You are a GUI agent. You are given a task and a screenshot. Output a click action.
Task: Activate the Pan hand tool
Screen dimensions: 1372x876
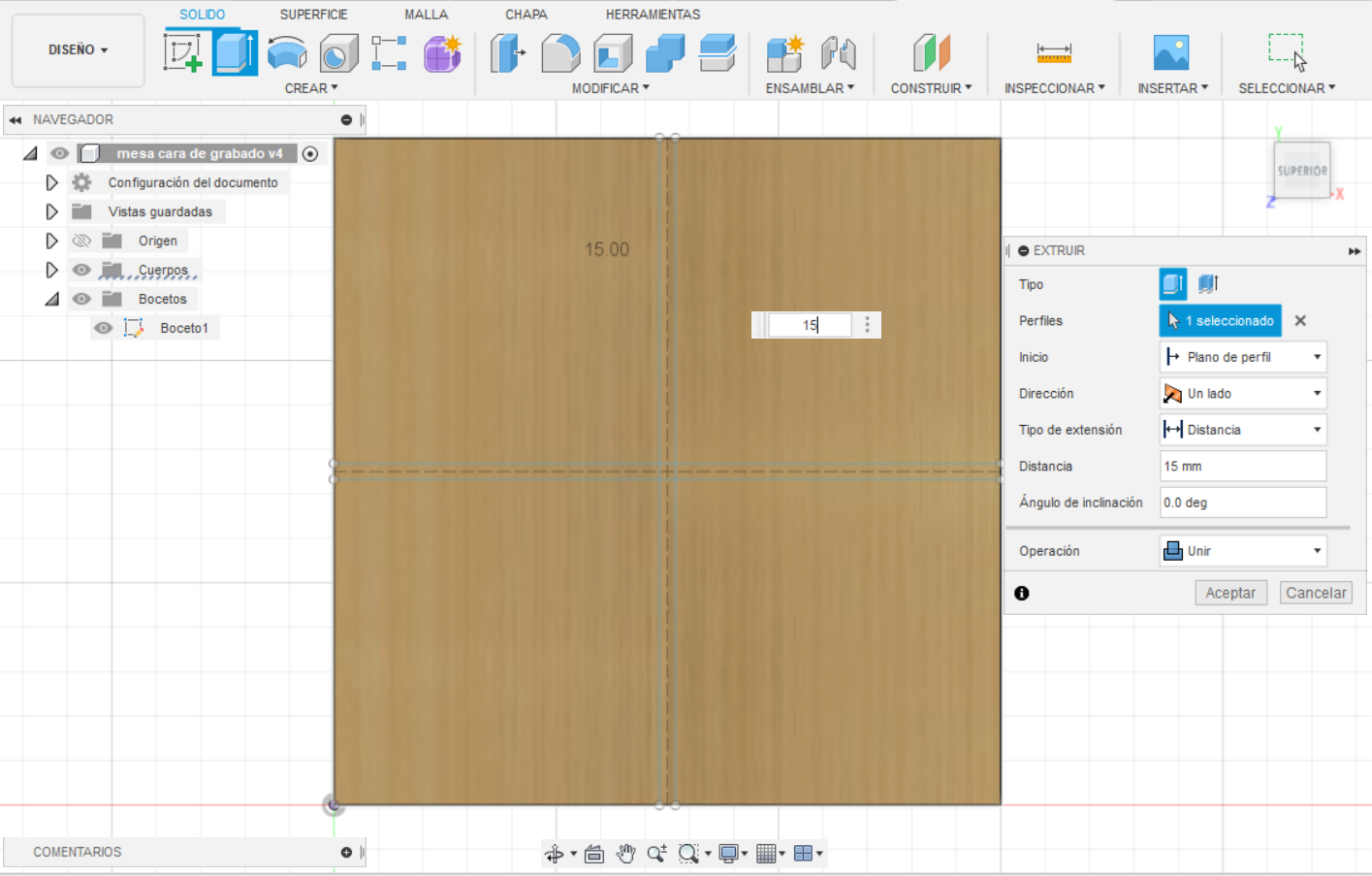click(626, 854)
